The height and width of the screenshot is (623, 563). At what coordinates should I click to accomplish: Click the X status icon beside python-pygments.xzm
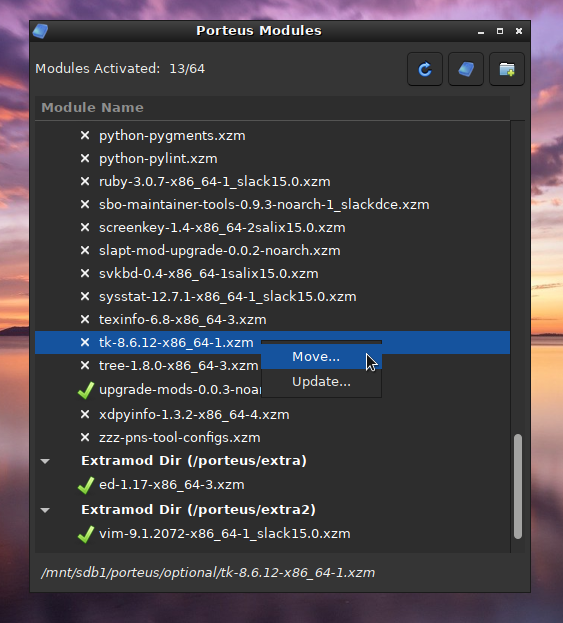point(85,135)
